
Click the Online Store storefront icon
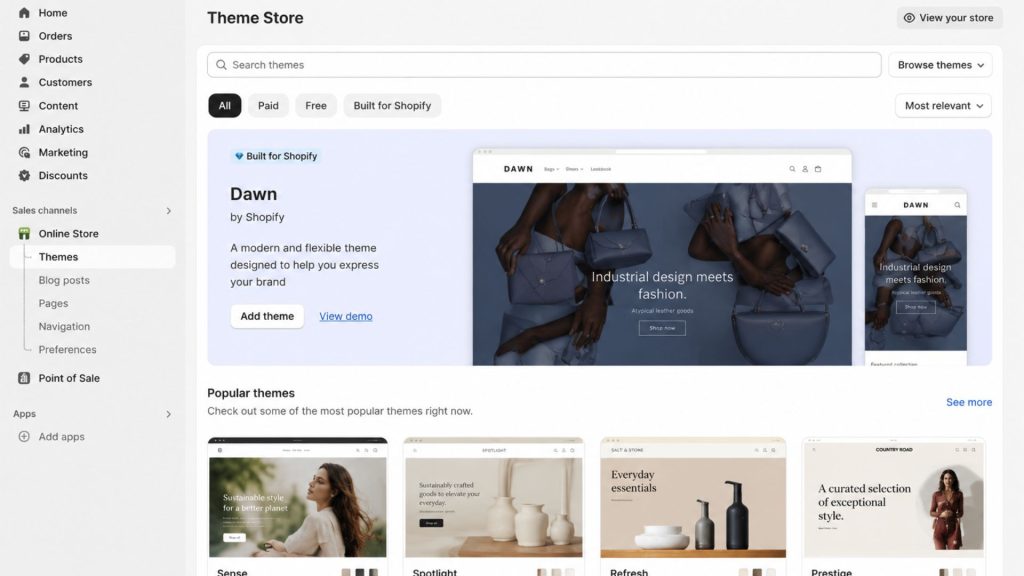[x=24, y=233]
